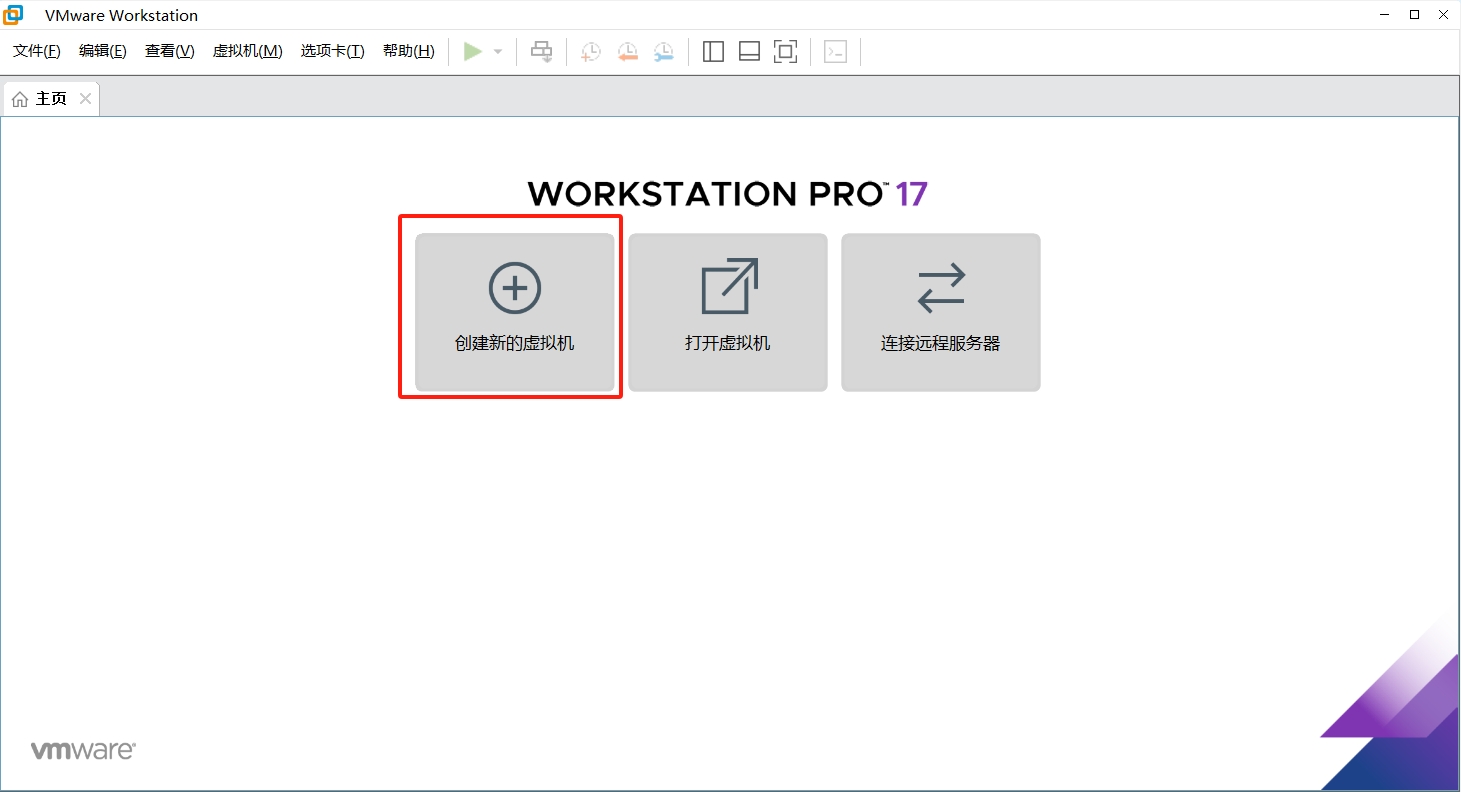Click the revert-to-snapshot clock arrow icon
The height and width of the screenshot is (792, 1461).
[627, 52]
